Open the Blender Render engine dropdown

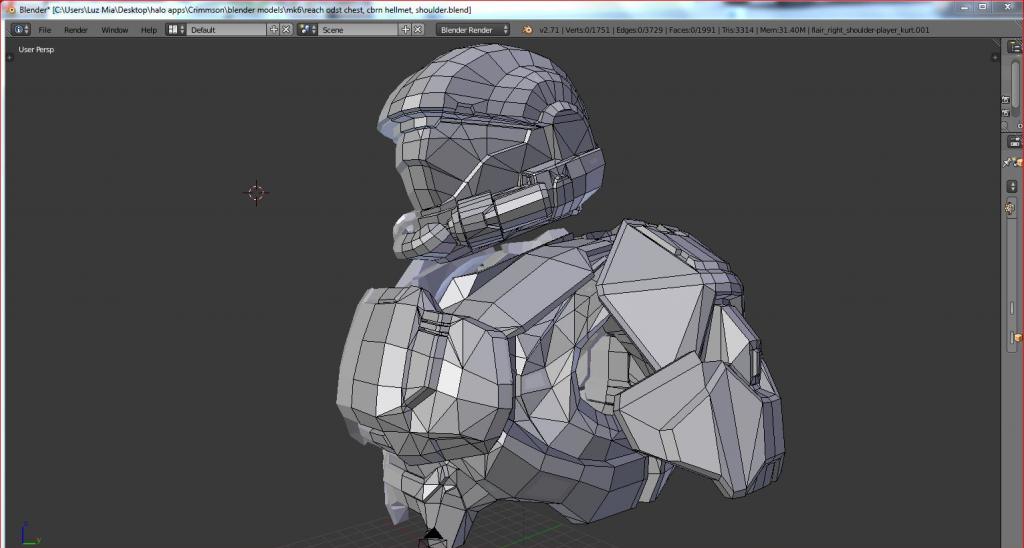(x=473, y=29)
